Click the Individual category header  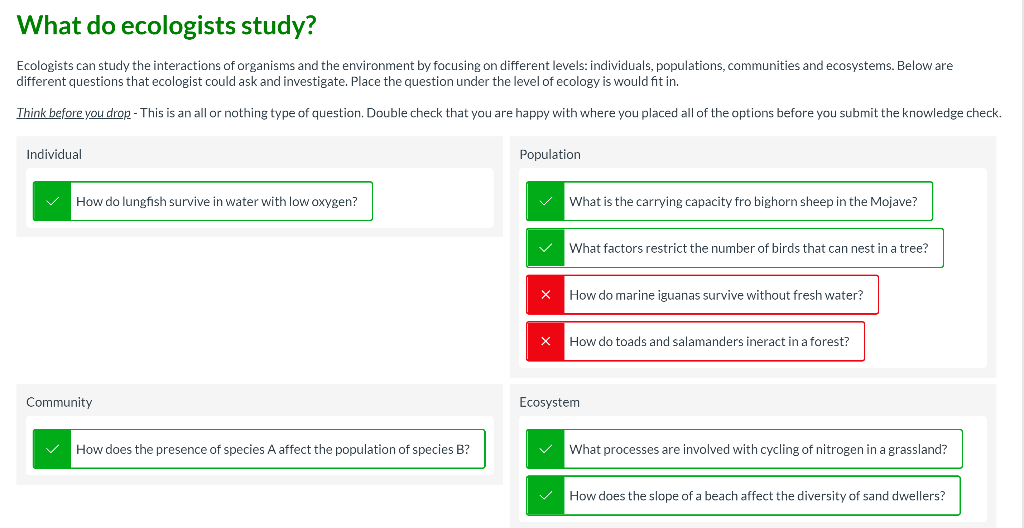click(x=54, y=154)
